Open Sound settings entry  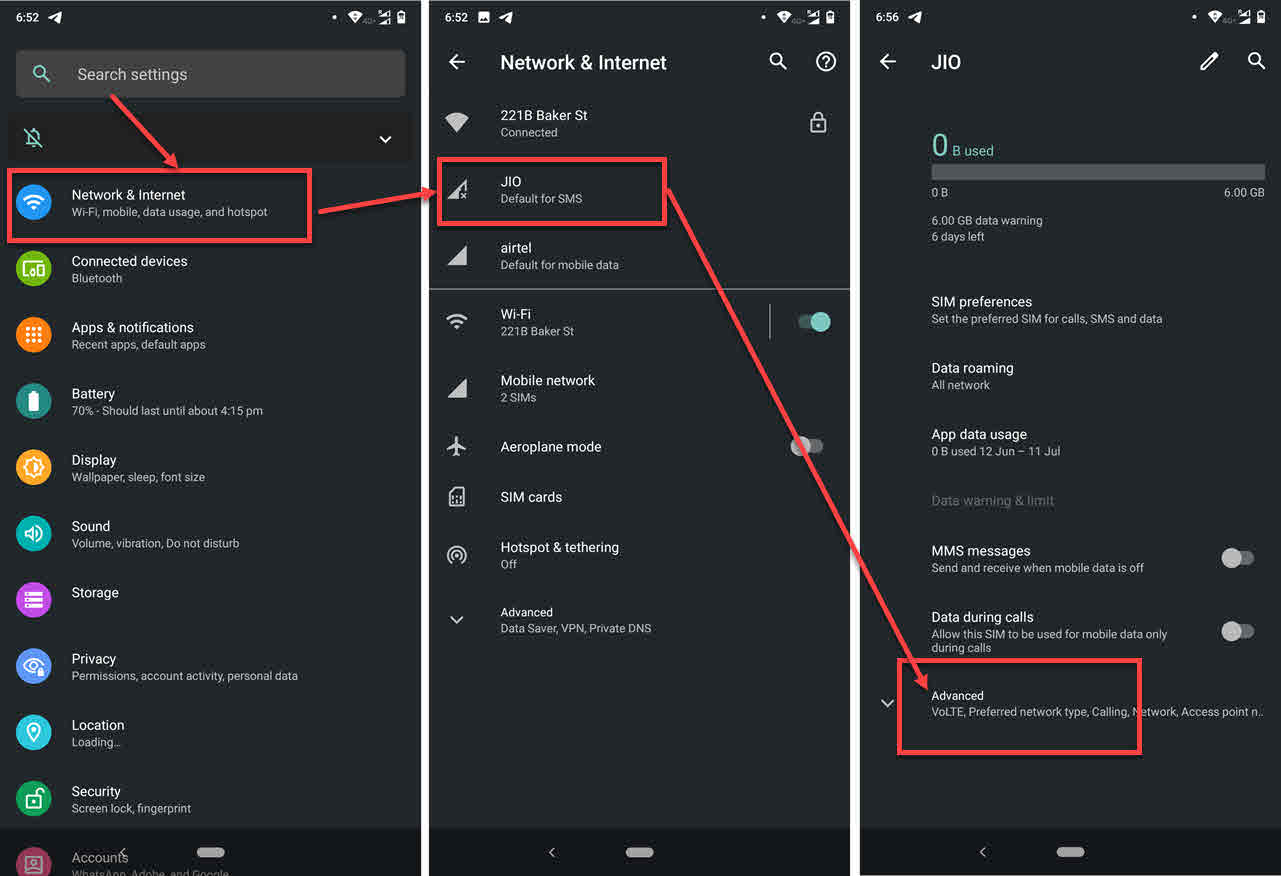point(210,534)
